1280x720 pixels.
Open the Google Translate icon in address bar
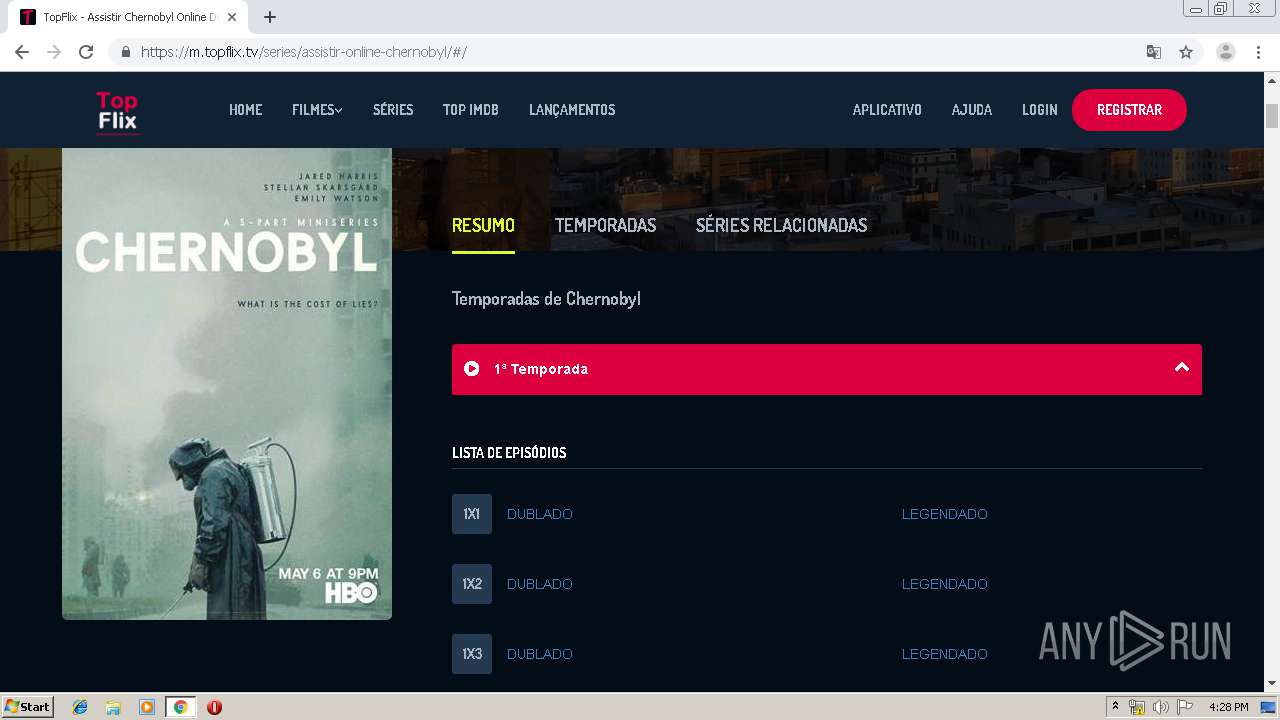[1153, 52]
